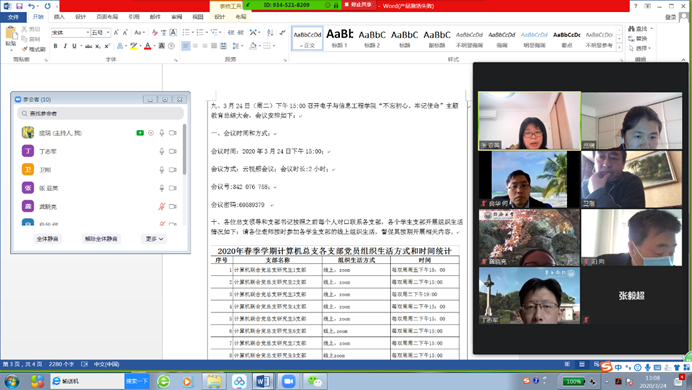This screenshot has width=692, height=390.
Task: Open the Zoom app in taskbar
Action: tap(288, 381)
